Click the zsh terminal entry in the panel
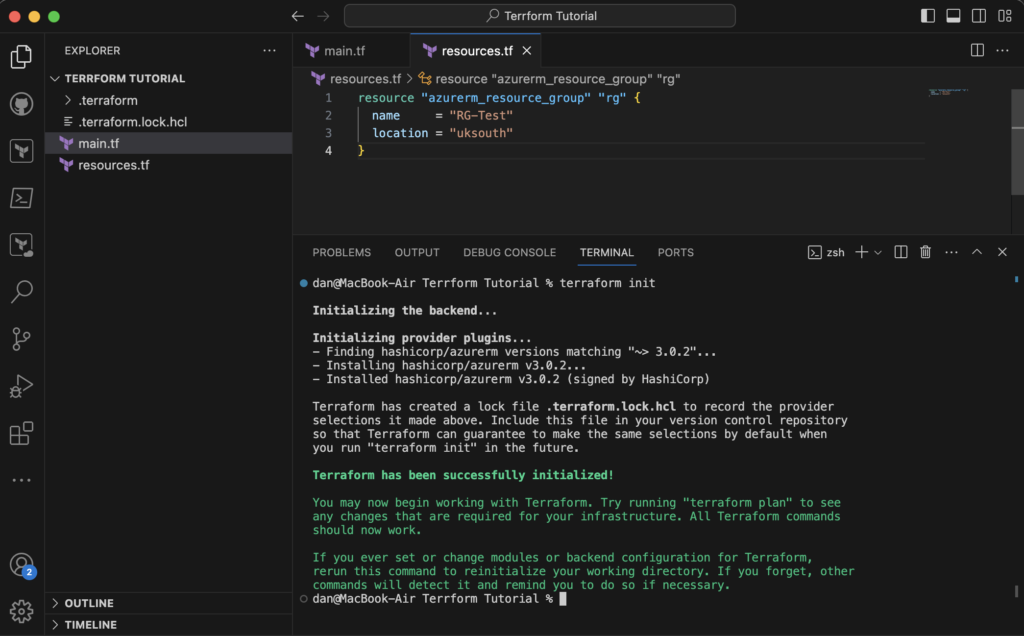This screenshot has width=1024, height=636. (x=828, y=252)
